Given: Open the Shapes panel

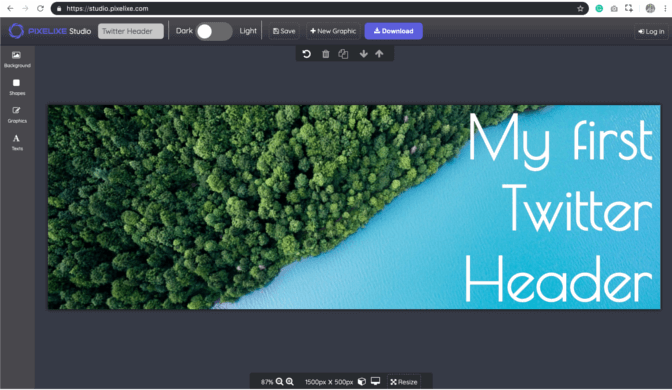Looking at the screenshot, I should point(17,87).
